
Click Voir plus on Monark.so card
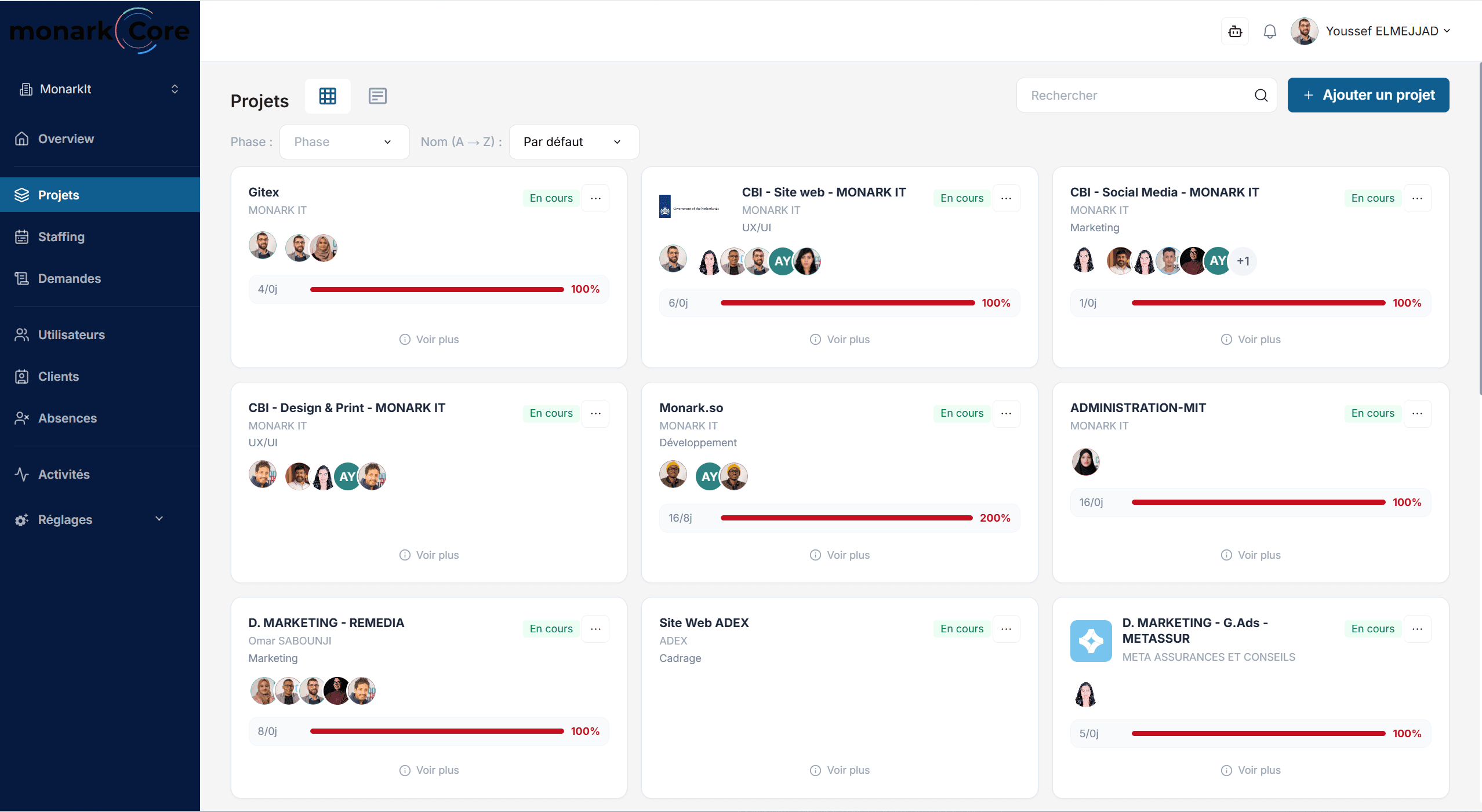(x=840, y=555)
